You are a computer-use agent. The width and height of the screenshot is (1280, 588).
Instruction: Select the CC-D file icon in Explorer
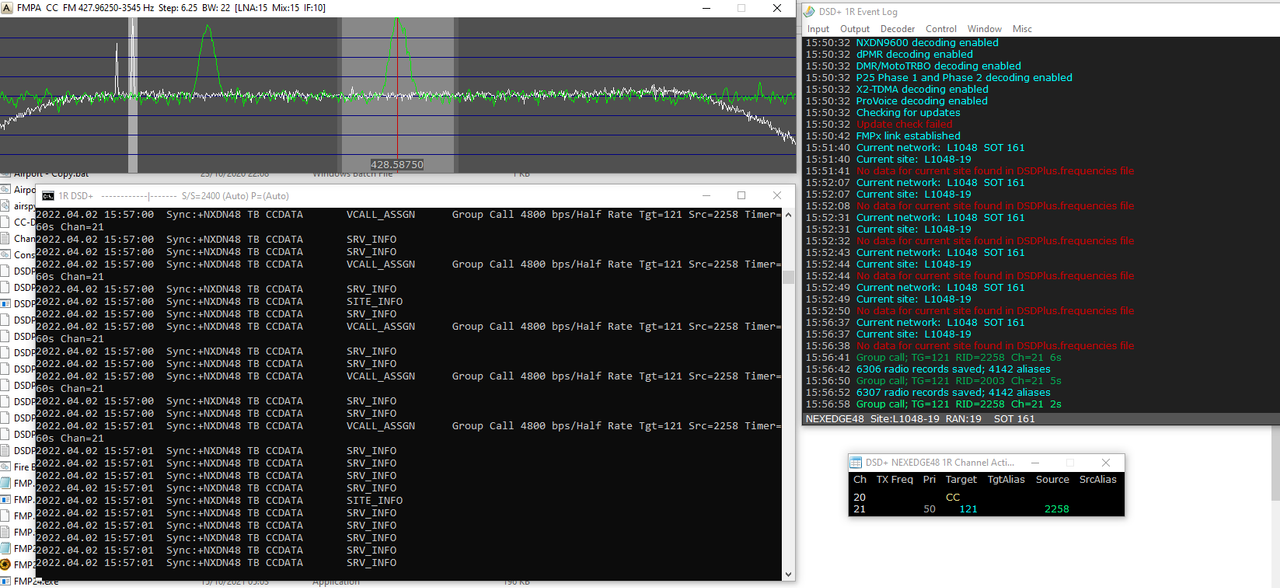pos(7,222)
